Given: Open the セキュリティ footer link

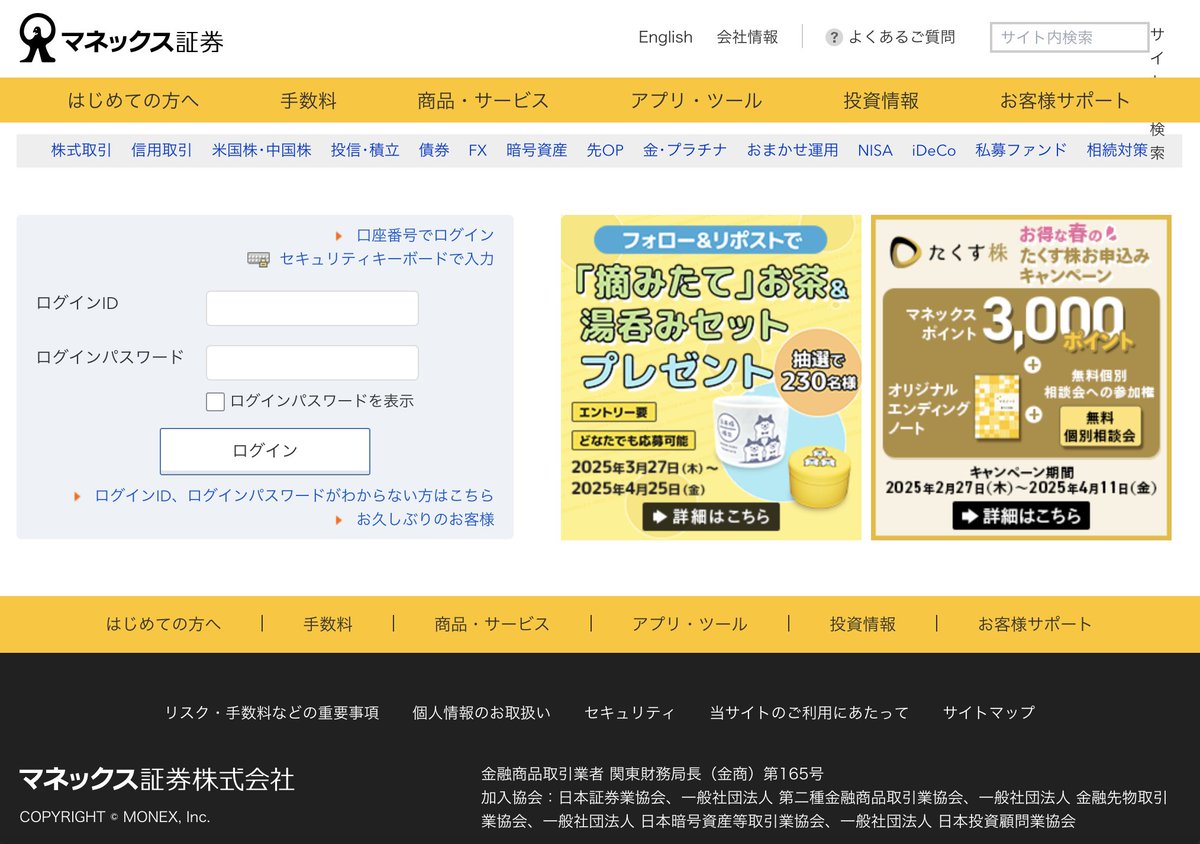Looking at the screenshot, I should click(630, 713).
